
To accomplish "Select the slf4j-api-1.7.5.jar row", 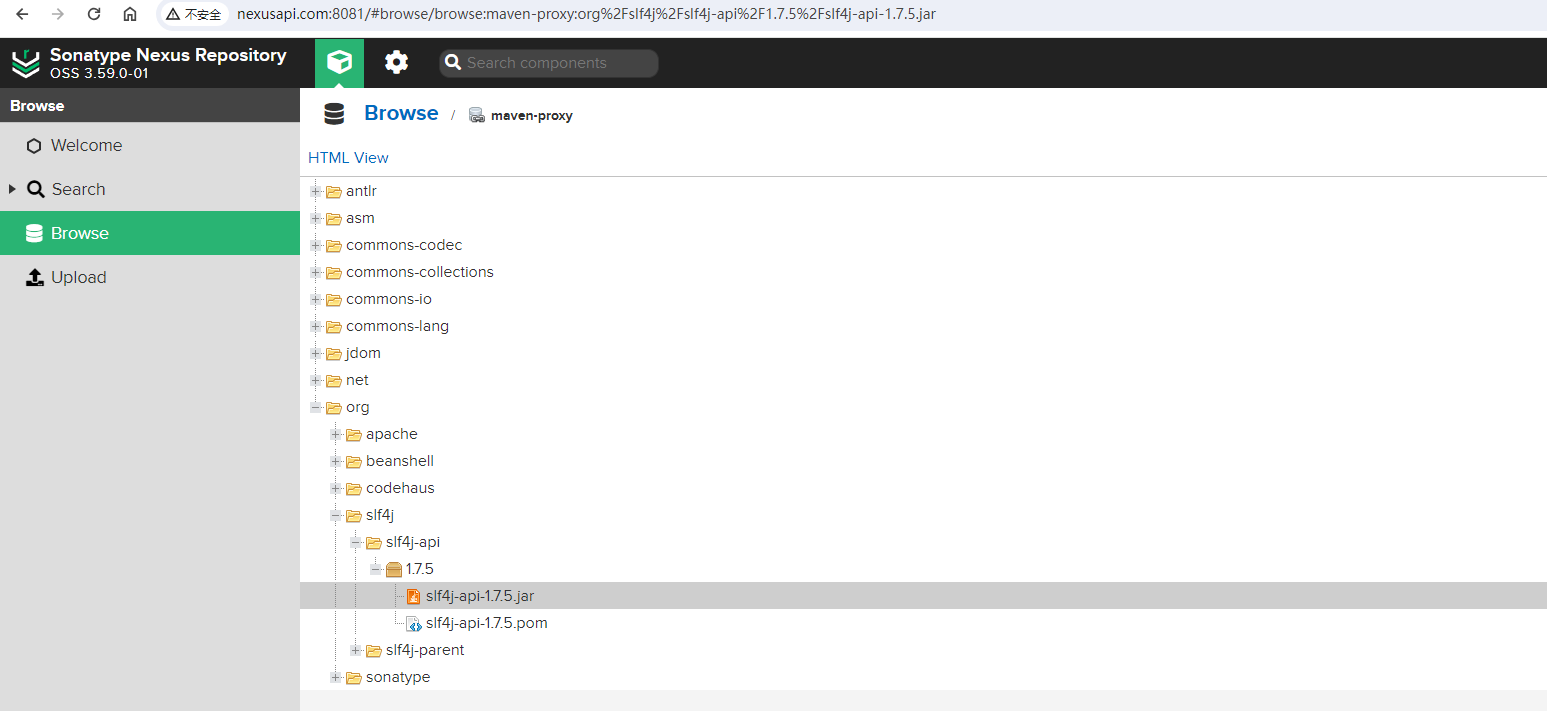I will coord(923,596).
